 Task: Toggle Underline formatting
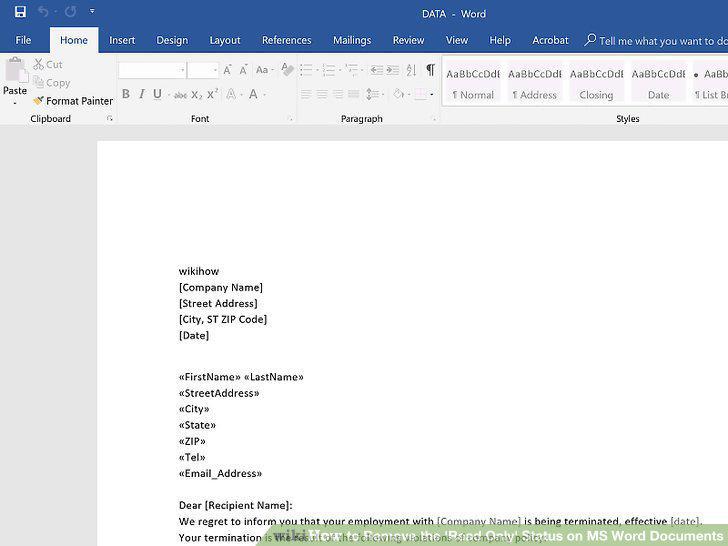click(157, 94)
